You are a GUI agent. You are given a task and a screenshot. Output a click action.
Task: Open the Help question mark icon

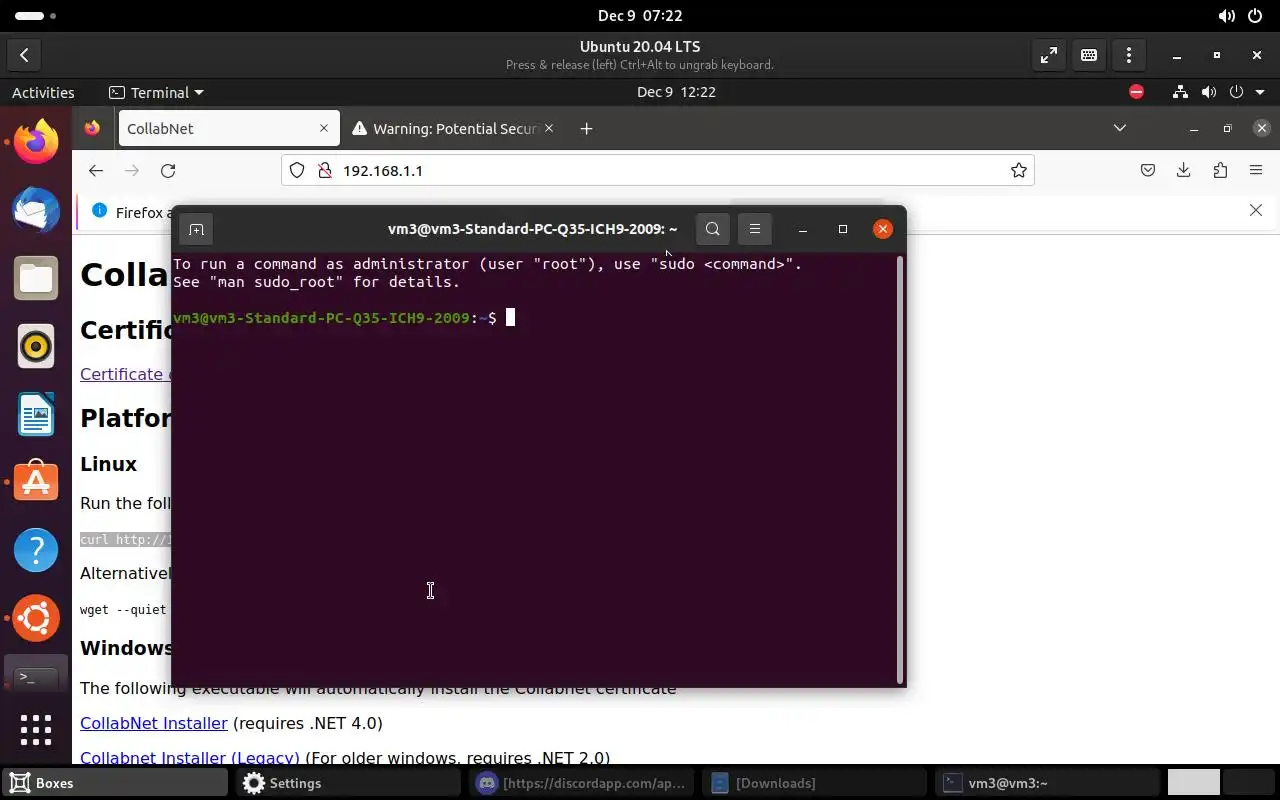point(36,550)
